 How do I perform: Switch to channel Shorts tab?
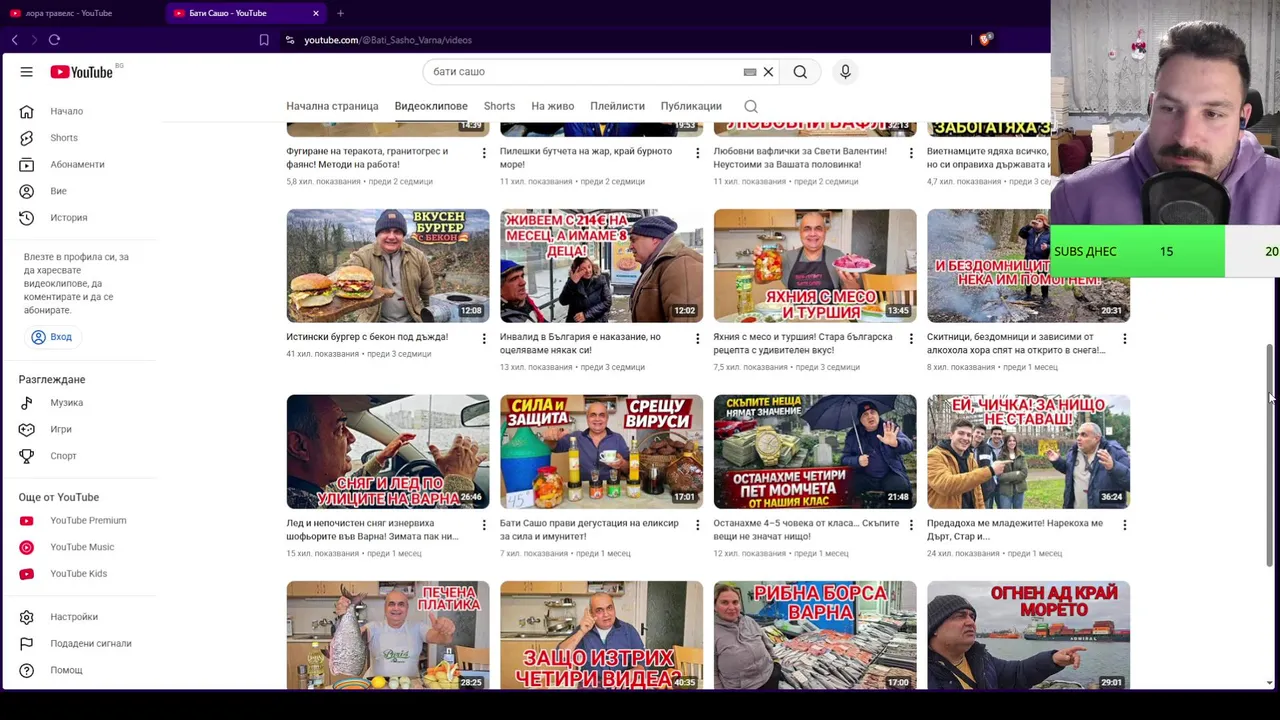click(x=499, y=106)
